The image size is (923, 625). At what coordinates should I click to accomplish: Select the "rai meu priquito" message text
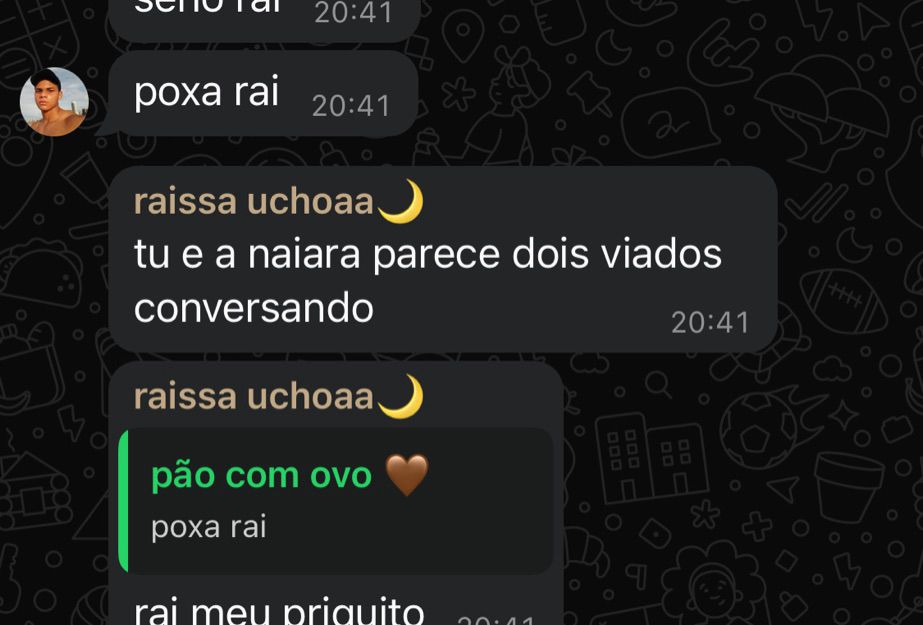(279, 611)
